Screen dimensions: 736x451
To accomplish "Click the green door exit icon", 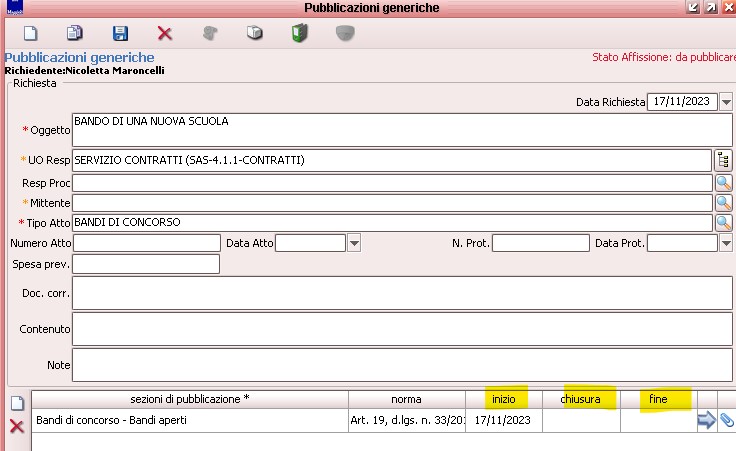I will point(299,33).
